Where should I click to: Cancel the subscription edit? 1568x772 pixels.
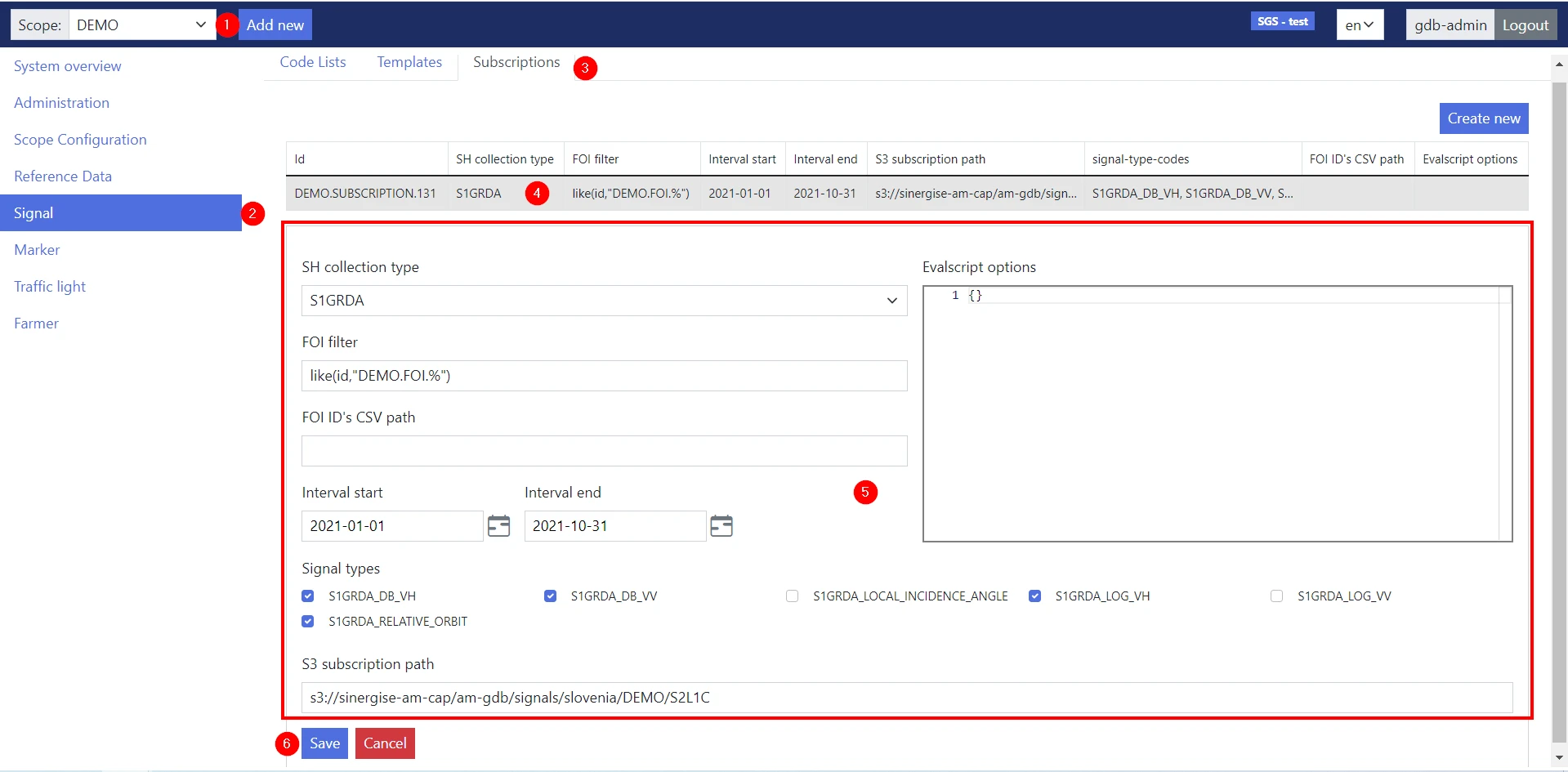(385, 743)
